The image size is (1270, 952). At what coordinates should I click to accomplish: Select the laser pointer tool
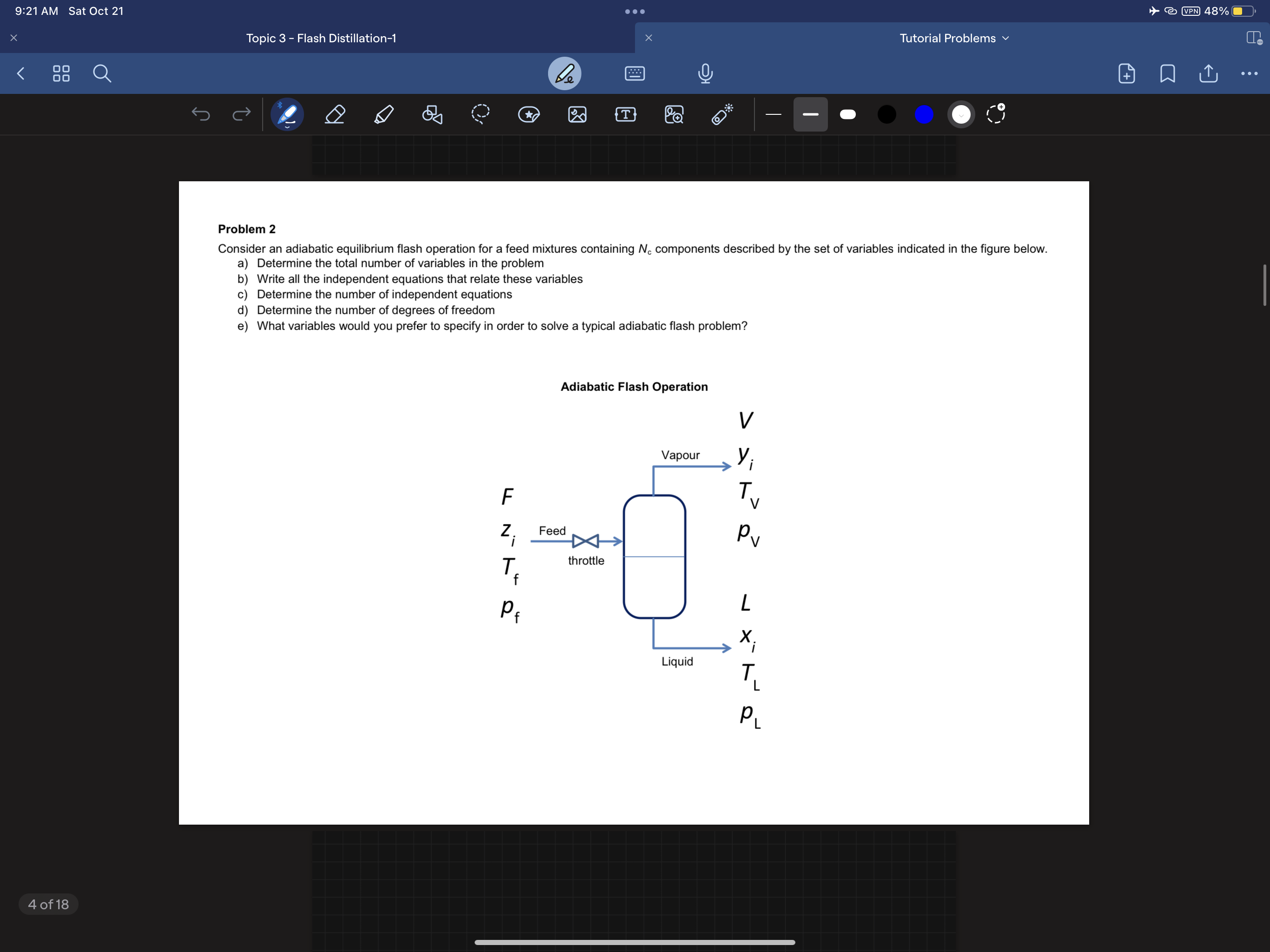tap(722, 114)
